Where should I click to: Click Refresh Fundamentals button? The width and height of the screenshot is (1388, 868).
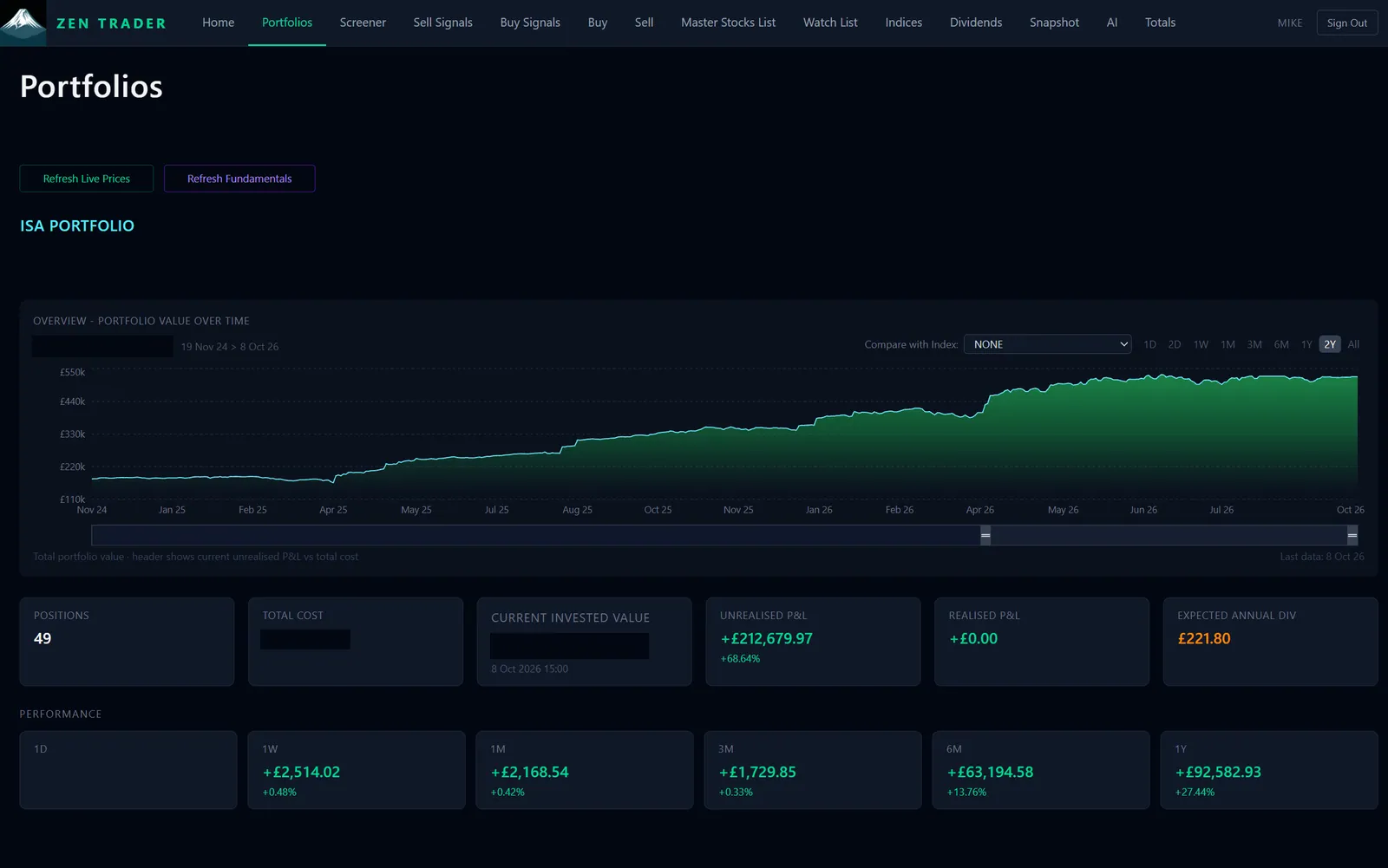pos(239,179)
